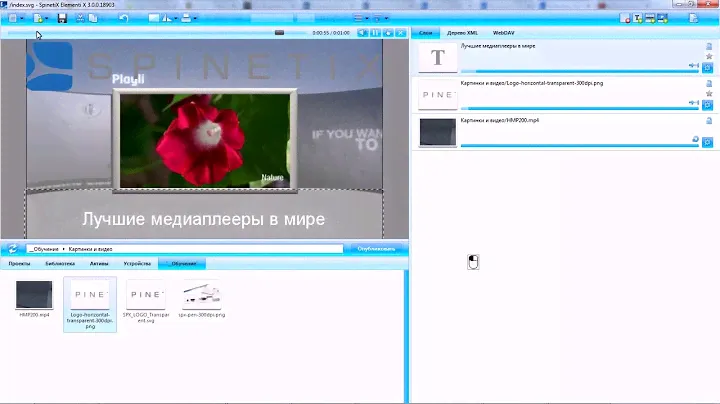Expand the print icon dropdown in toolbar
Viewport: 720px width, 404px height.
193,18
